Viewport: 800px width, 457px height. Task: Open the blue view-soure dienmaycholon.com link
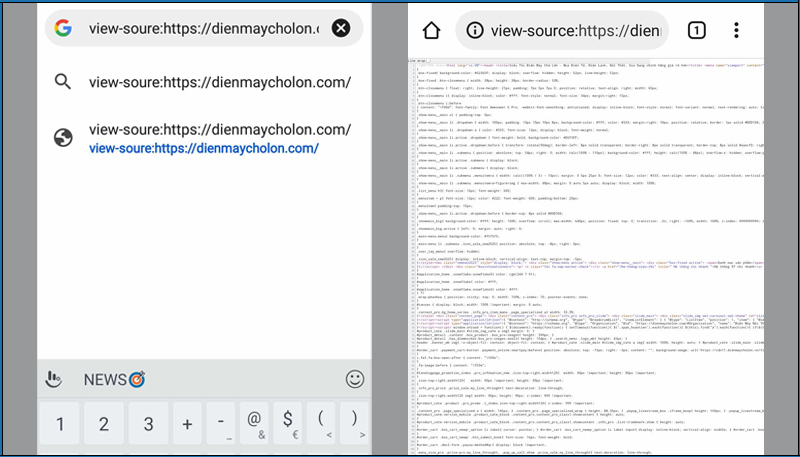(204, 148)
